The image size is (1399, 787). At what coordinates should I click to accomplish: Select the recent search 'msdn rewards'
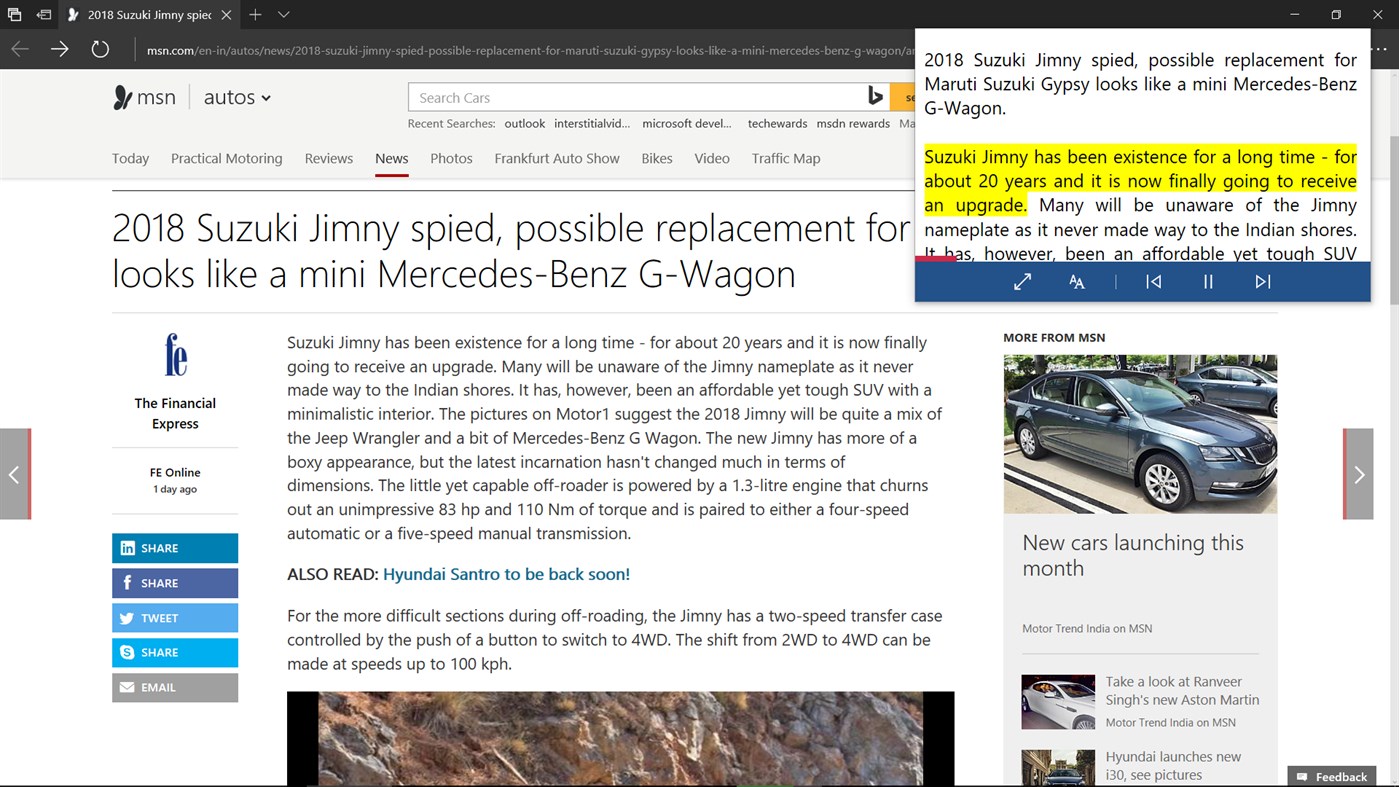(853, 124)
